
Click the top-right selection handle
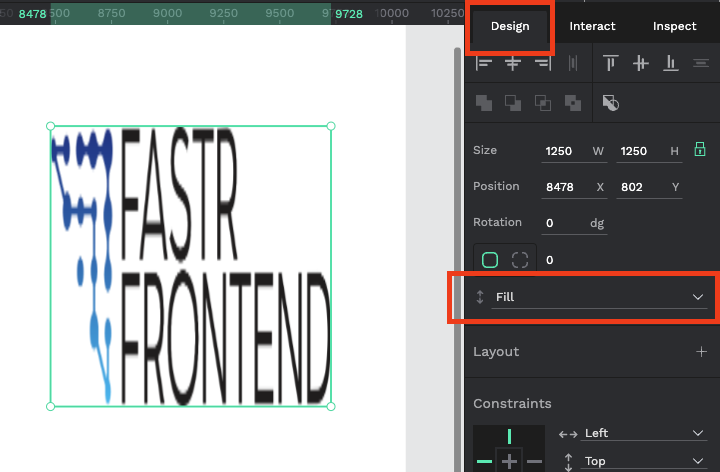pyautogui.click(x=331, y=126)
